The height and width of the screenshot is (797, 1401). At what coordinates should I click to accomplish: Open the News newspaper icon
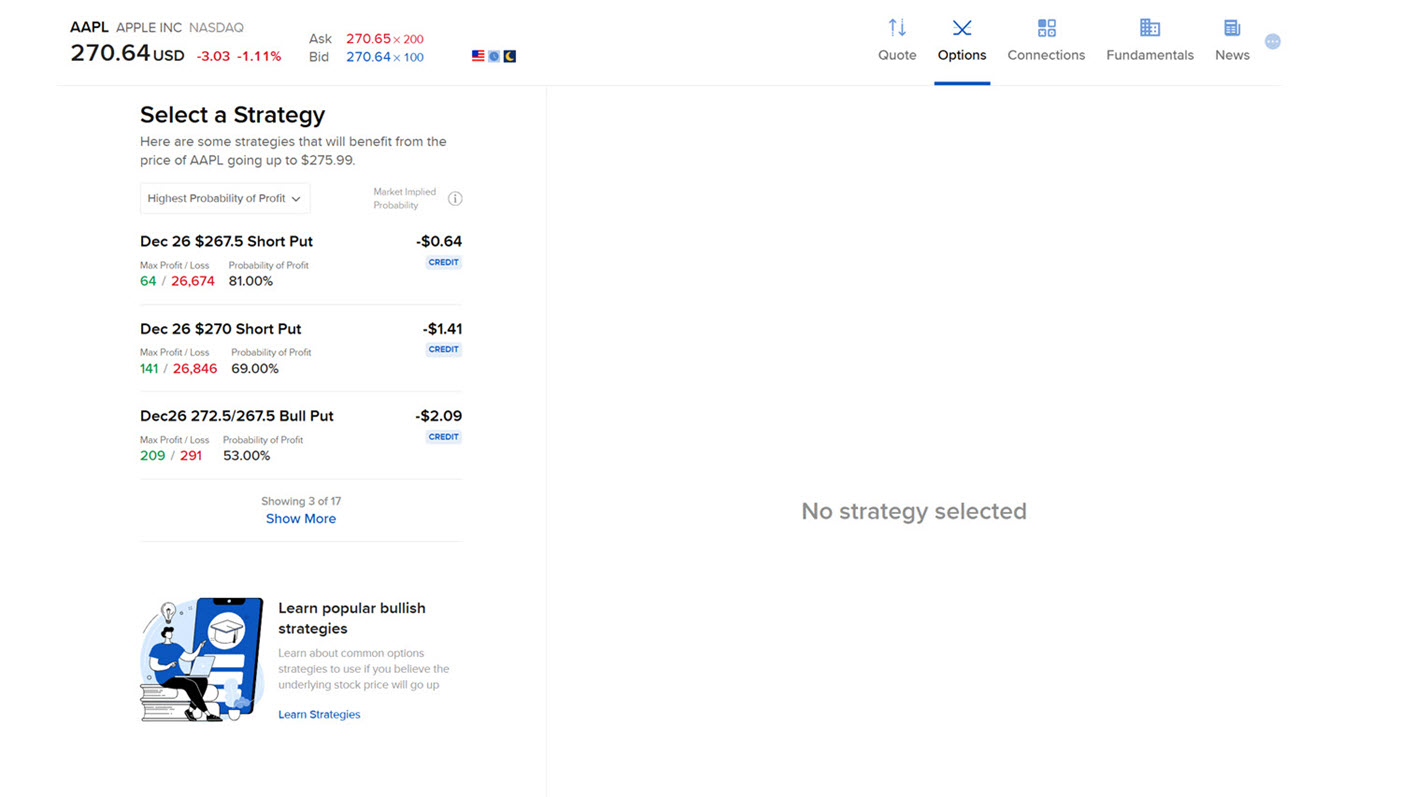[x=1231, y=27]
